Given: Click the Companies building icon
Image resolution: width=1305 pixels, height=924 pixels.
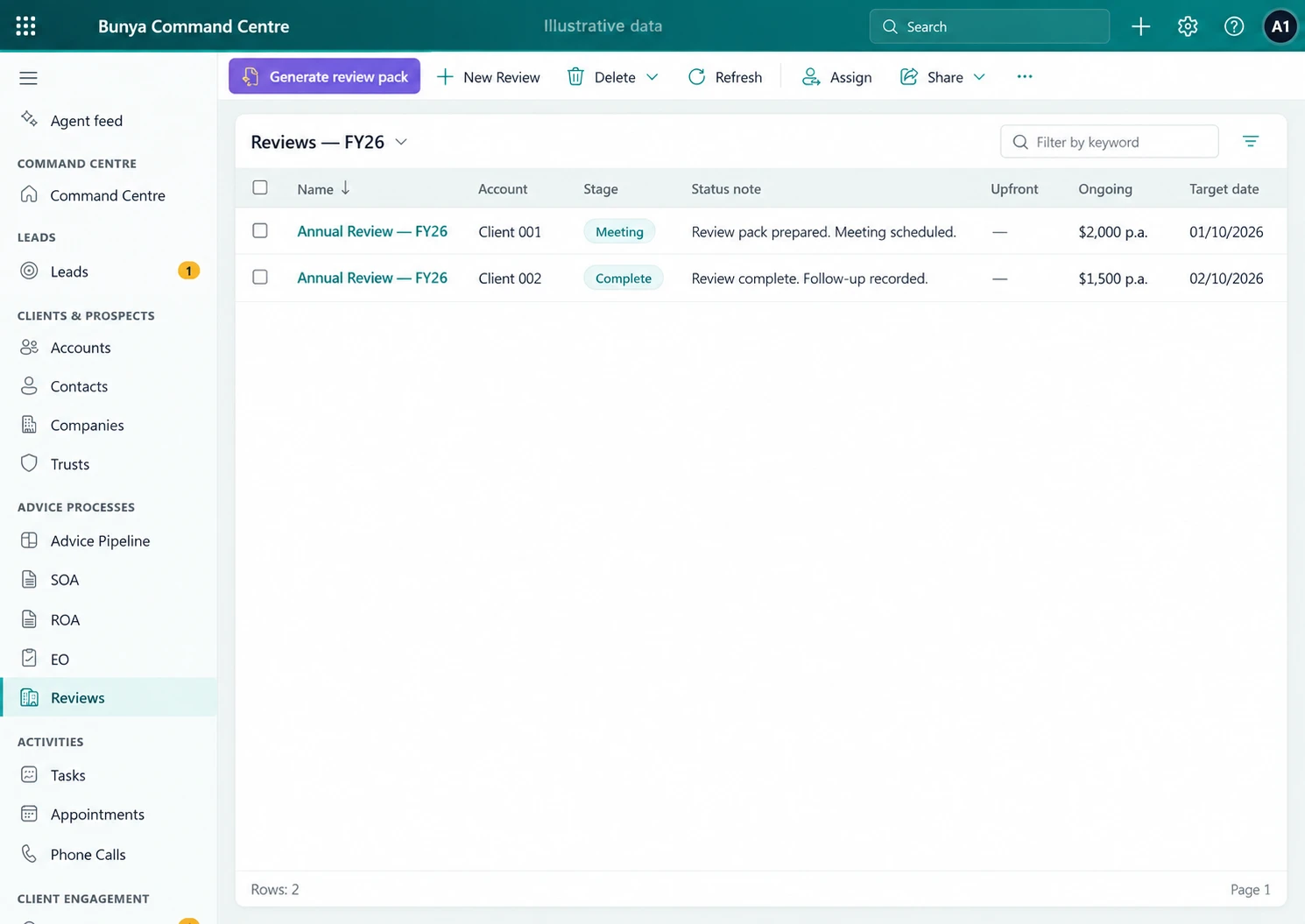Looking at the screenshot, I should [29, 425].
